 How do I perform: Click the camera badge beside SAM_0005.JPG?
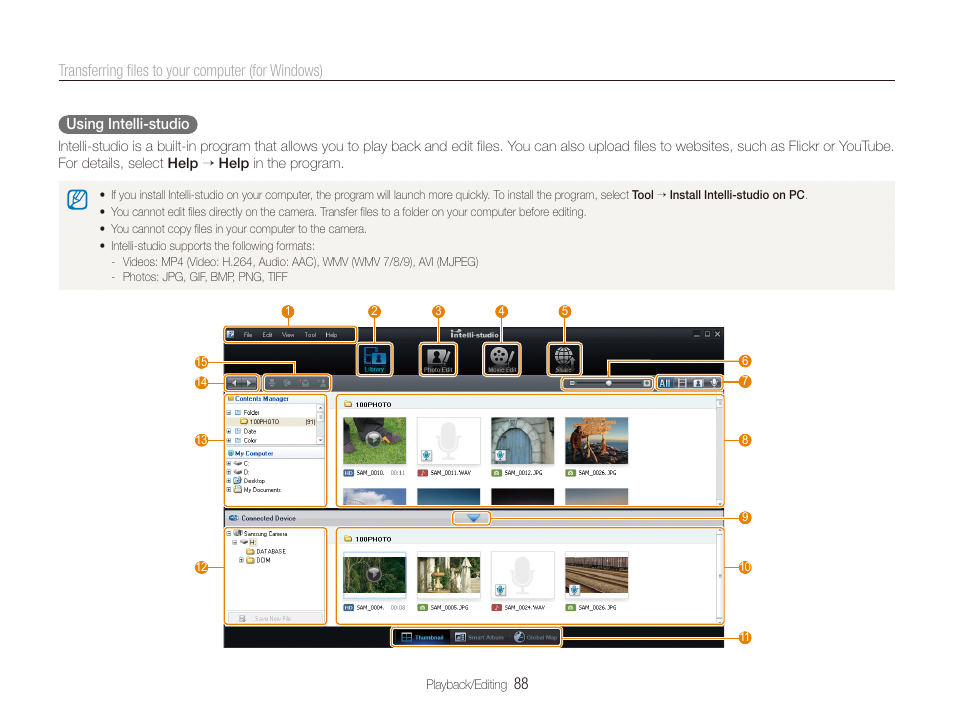(422, 607)
